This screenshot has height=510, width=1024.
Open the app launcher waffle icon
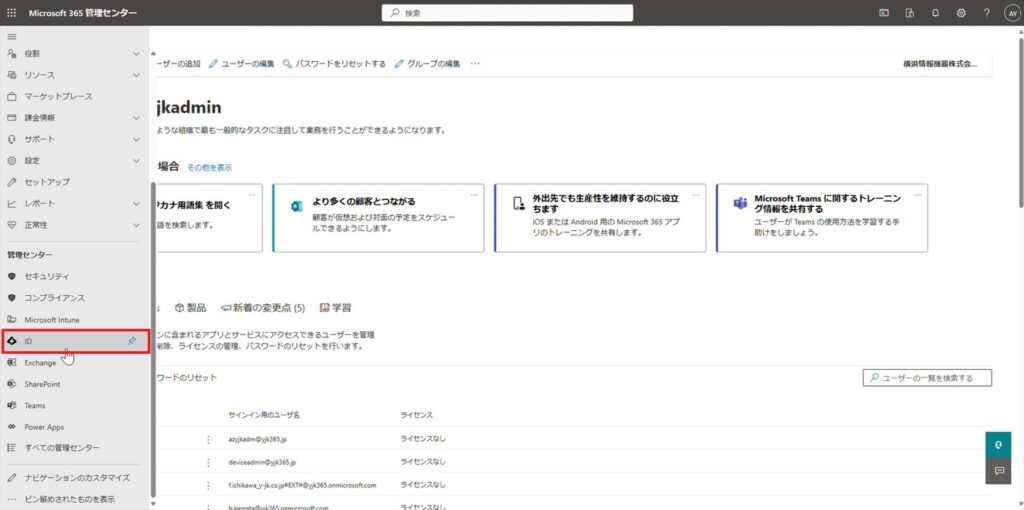pos(11,12)
